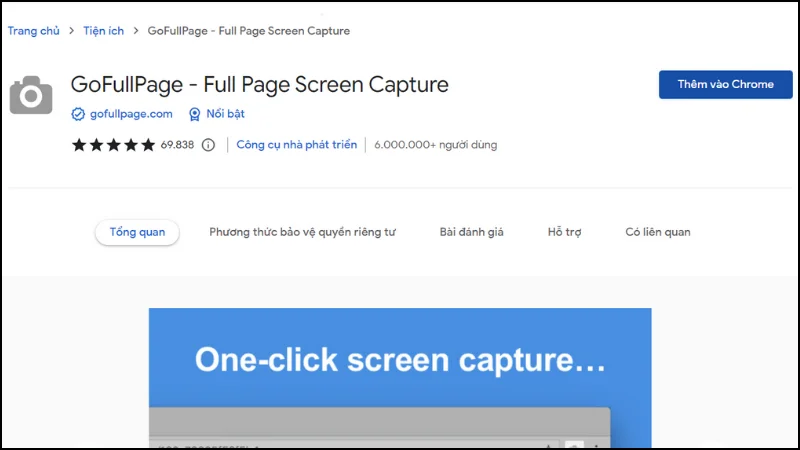Screen dimensions: 800x450
Task: Open the Công cụ nhà phát triển category
Action: (x=296, y=145)
